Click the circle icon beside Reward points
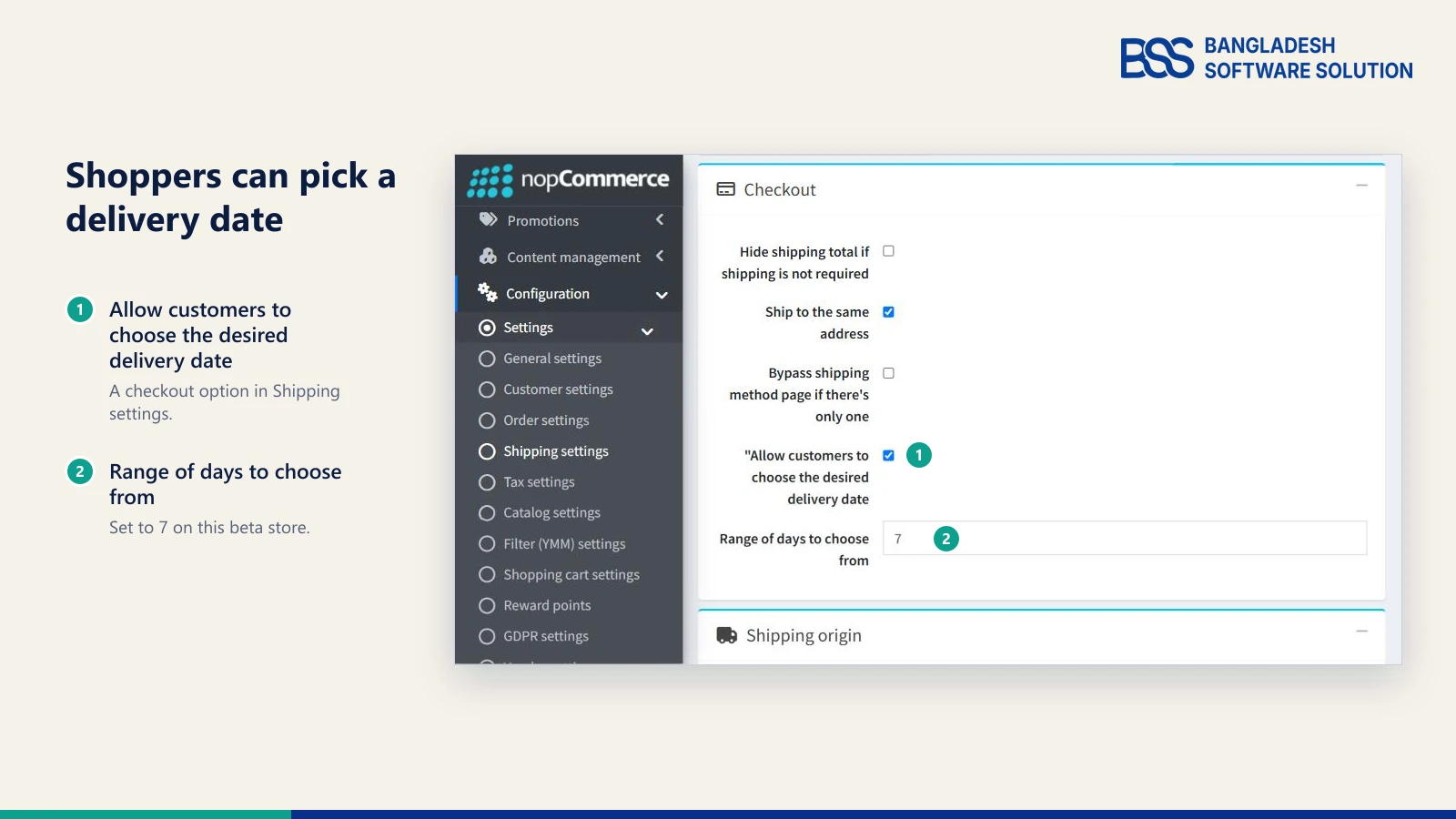 tap(487, 606)
